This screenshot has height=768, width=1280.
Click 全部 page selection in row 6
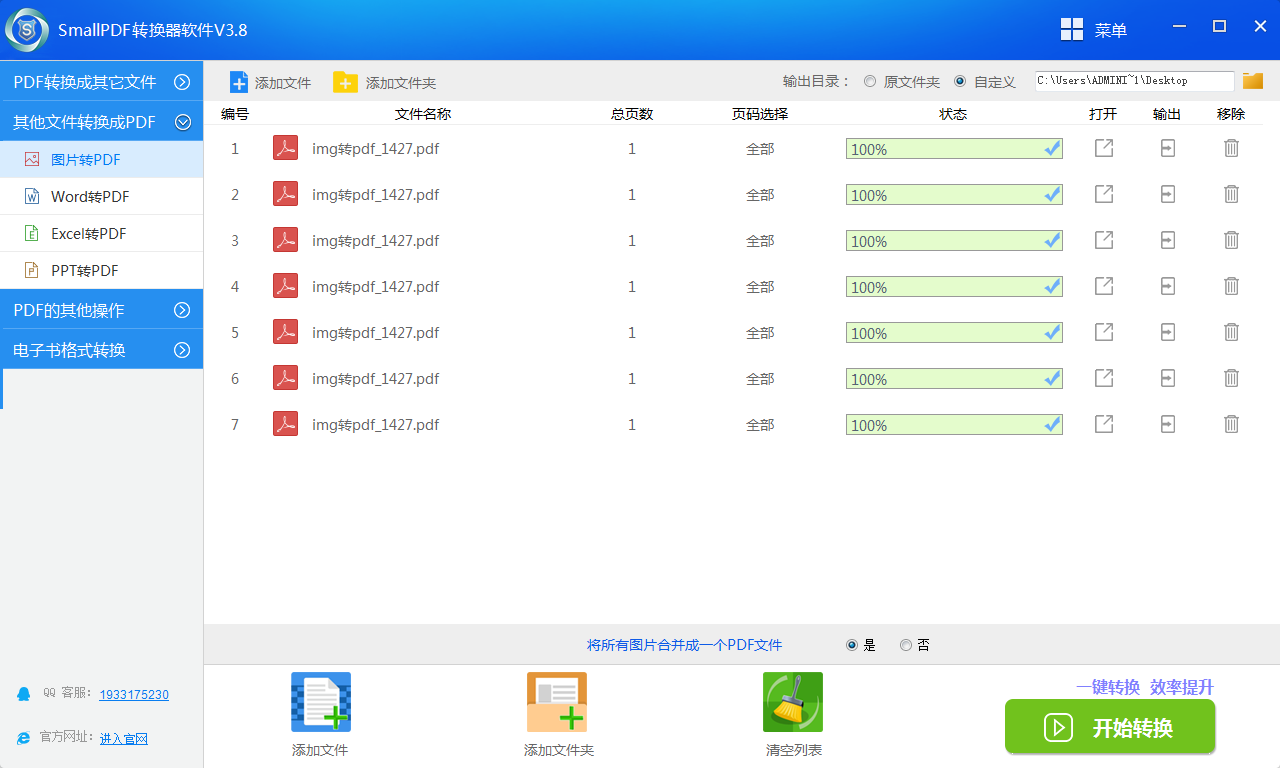pyautogui.click(x=760, y=379)
